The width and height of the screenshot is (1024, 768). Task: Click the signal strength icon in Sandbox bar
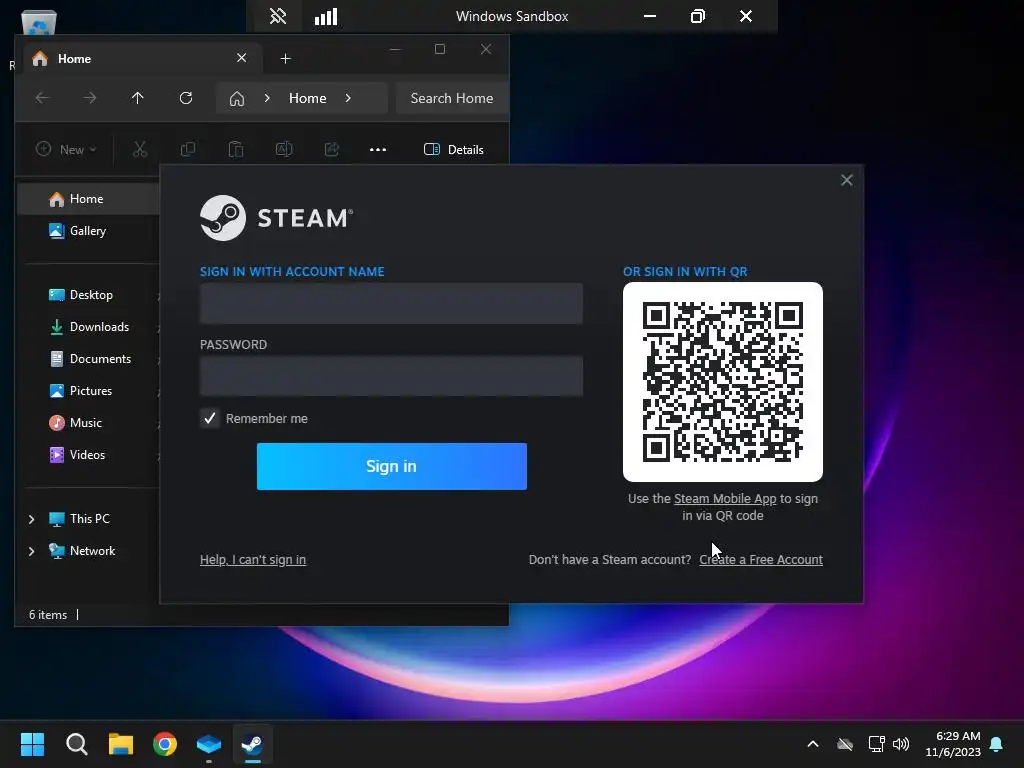pyautogui.click(x=326, y=16)
